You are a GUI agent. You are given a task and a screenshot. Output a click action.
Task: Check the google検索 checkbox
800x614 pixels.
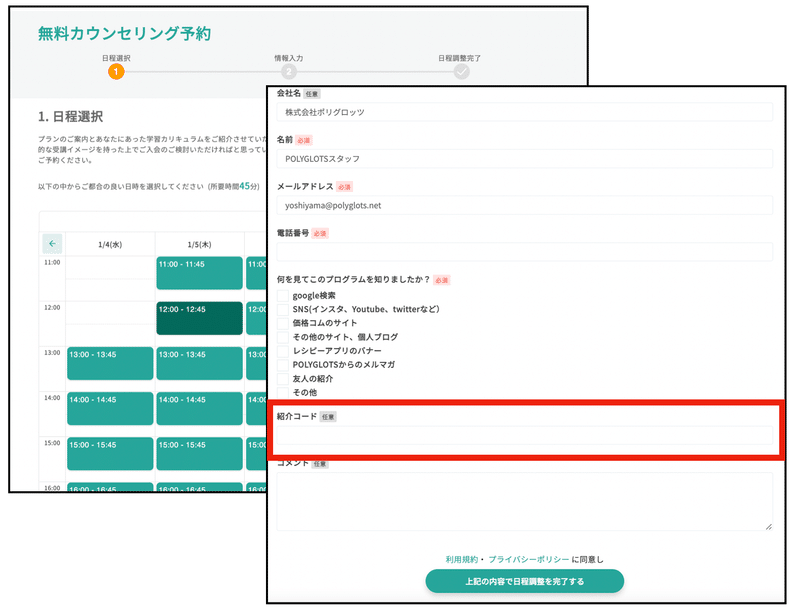point(283,296)
